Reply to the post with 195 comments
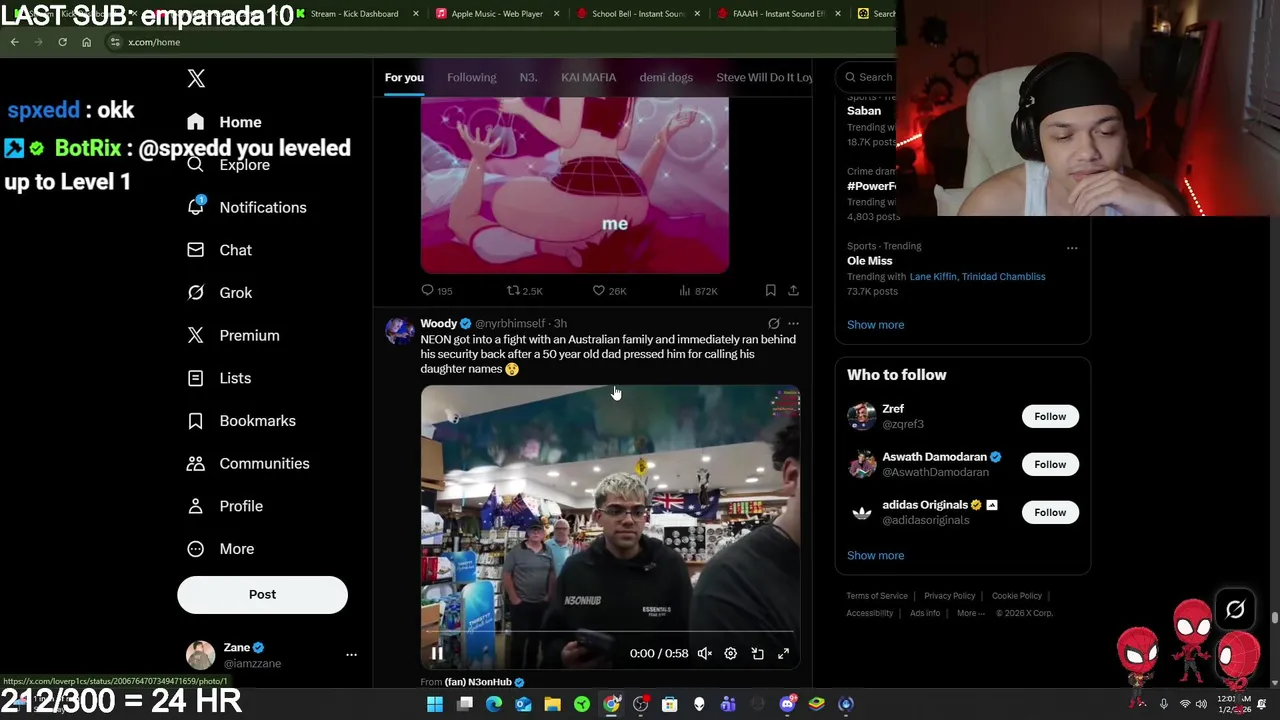The width and height of the screenshot is (1280, 720). 437,291
